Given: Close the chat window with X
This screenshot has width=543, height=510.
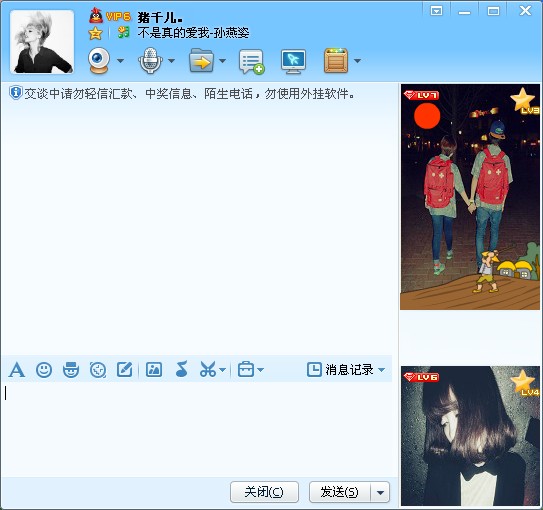Looking at the screenshot, I should click(x=525, y=10).
